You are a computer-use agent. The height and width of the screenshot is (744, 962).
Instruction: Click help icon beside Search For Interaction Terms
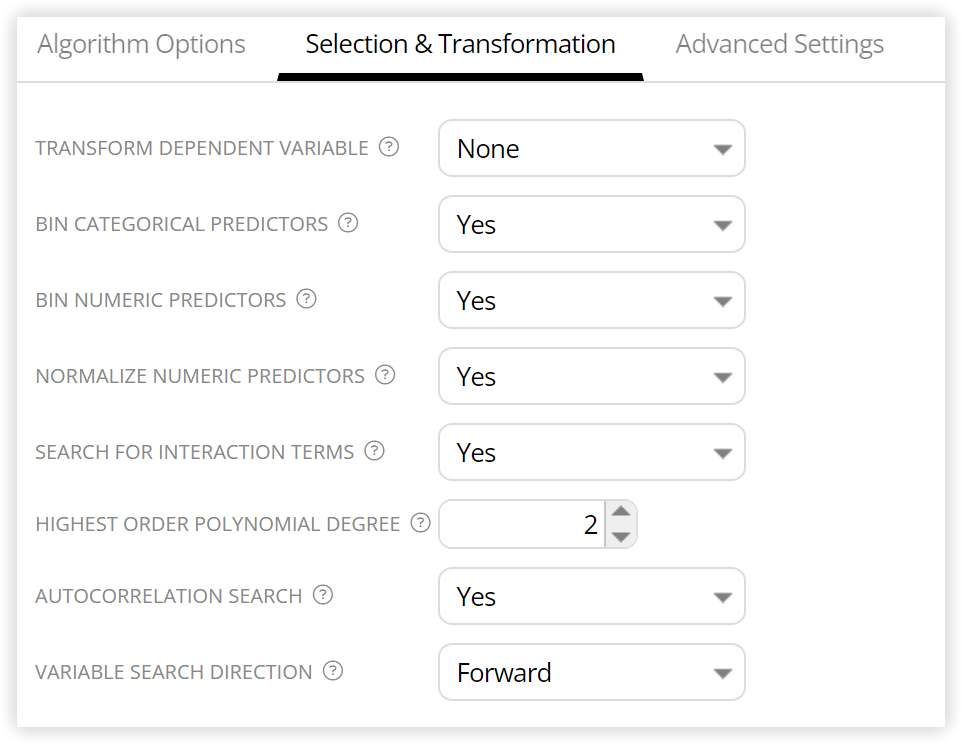pyautogui.click(x=374, y=451)
